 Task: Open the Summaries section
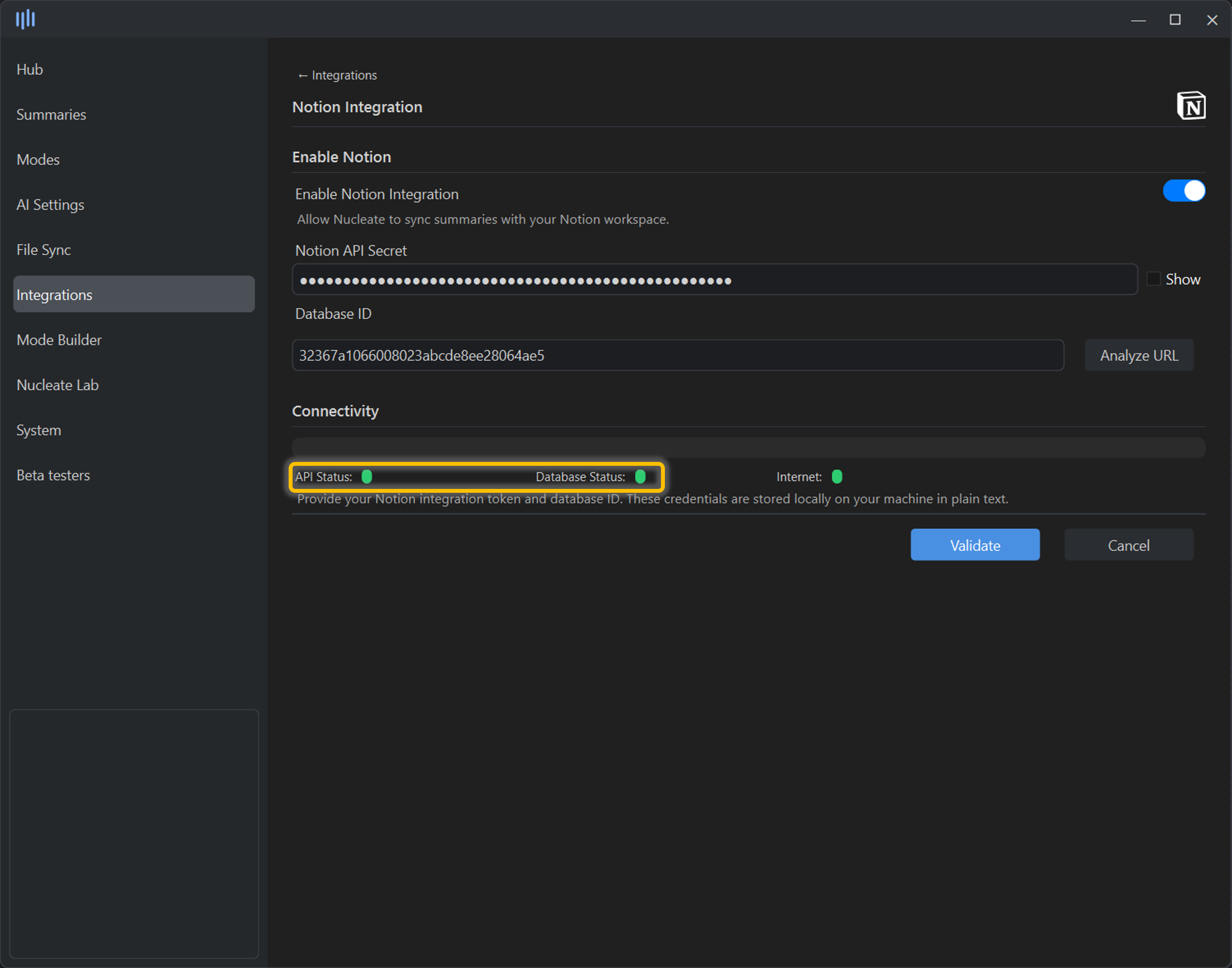pyautogui.click(x=51, y=115)
